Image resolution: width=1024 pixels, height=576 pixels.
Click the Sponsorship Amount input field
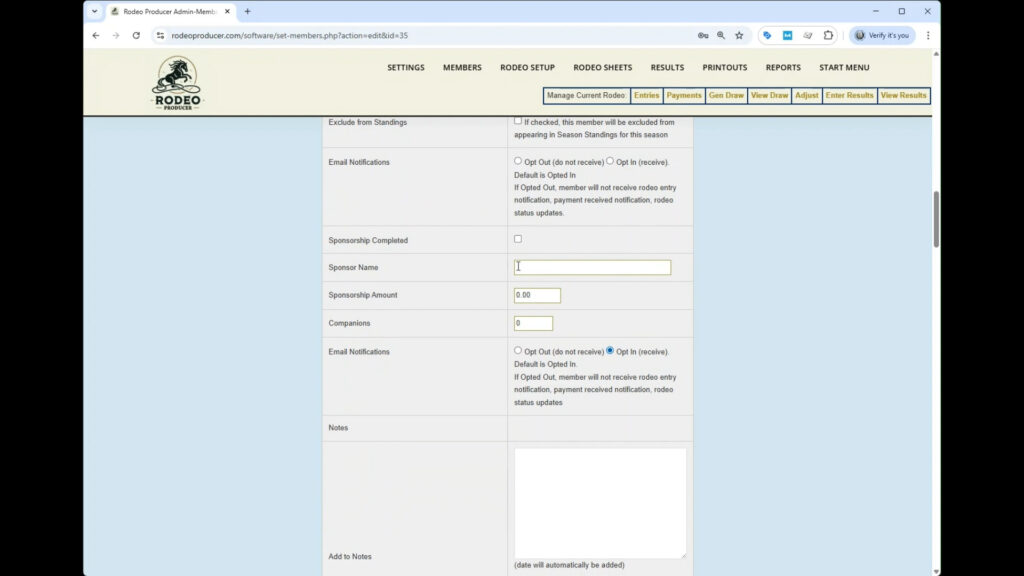tap(537, 296)
